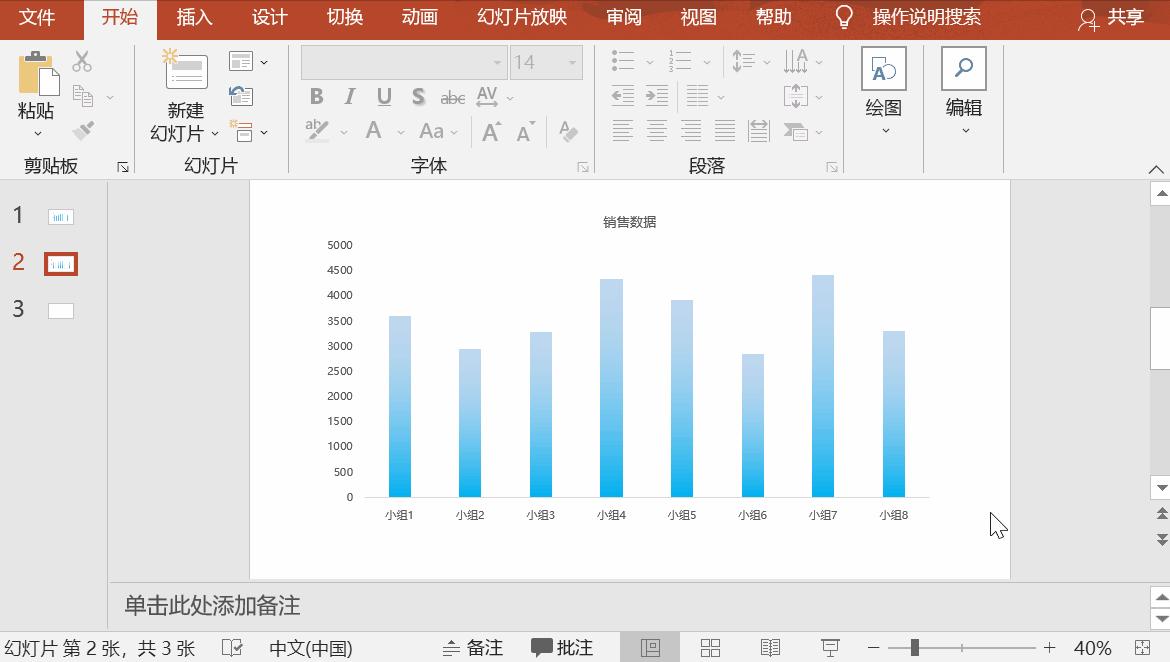
Task: Click the increase indent icon
Action: pyautogui.click(x=657, y=97)
